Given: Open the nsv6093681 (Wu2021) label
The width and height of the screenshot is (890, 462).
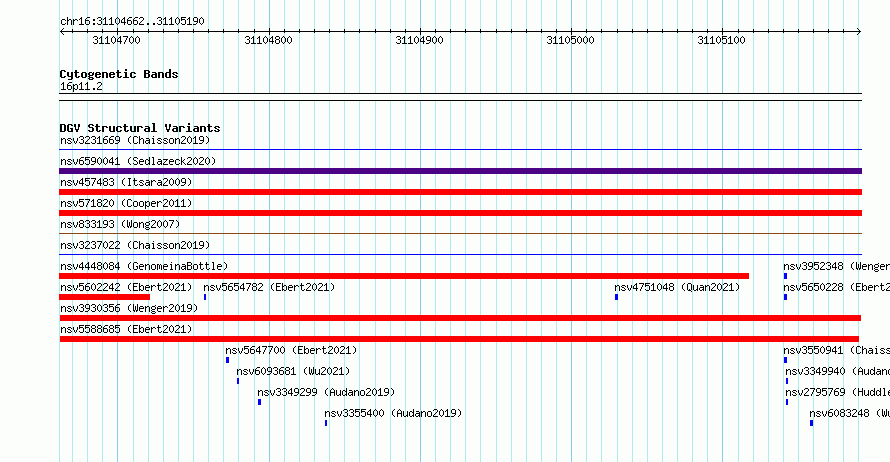Looking at the screenshot, I should (293, 371).
